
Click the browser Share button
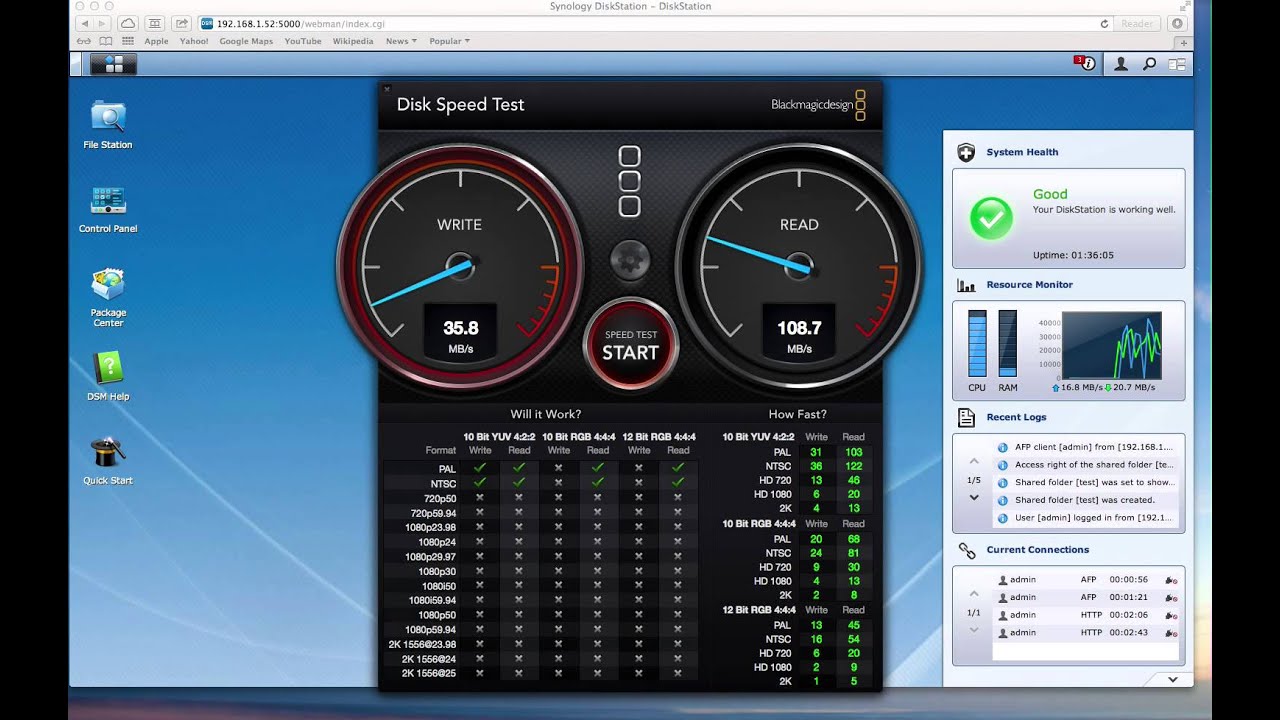click(181, 23)
